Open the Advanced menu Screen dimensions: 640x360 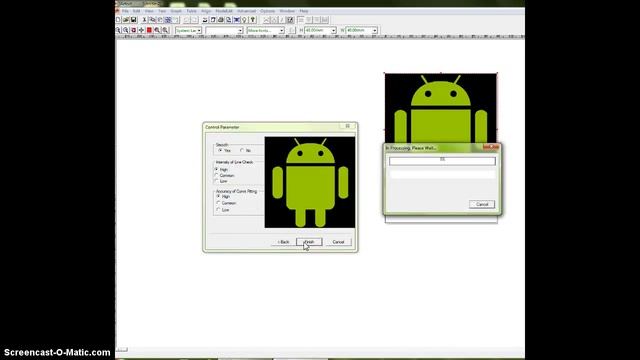247,11
